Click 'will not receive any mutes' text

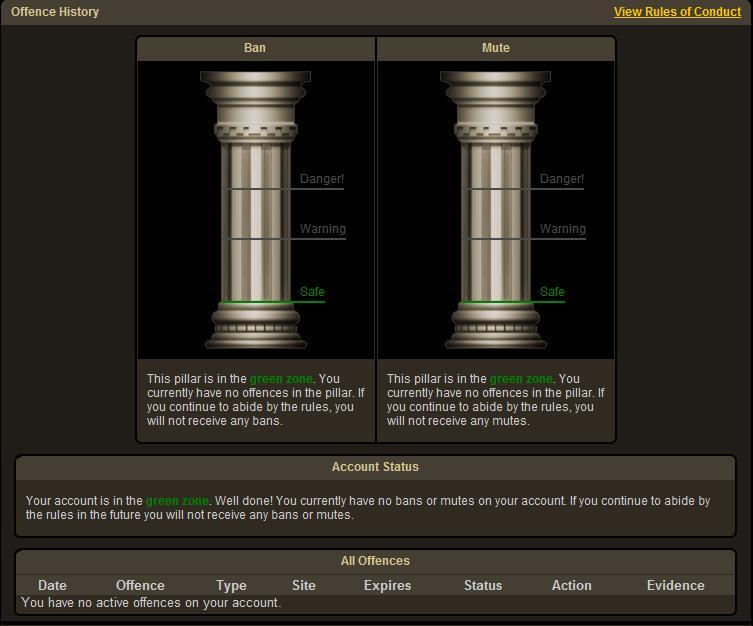[458, 421]
